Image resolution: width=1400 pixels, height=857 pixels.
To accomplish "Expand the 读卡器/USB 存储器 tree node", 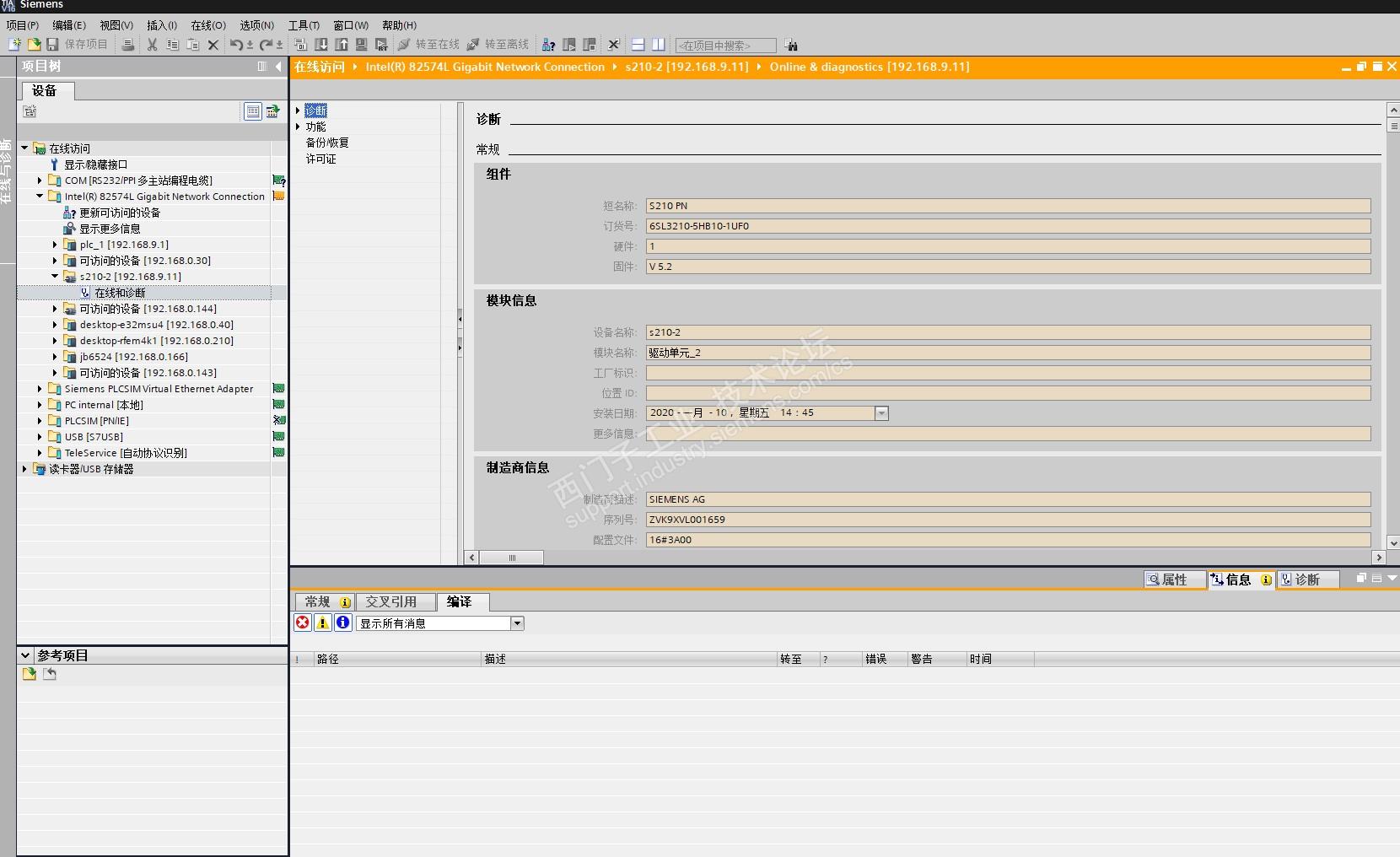I will coord(24,469).
